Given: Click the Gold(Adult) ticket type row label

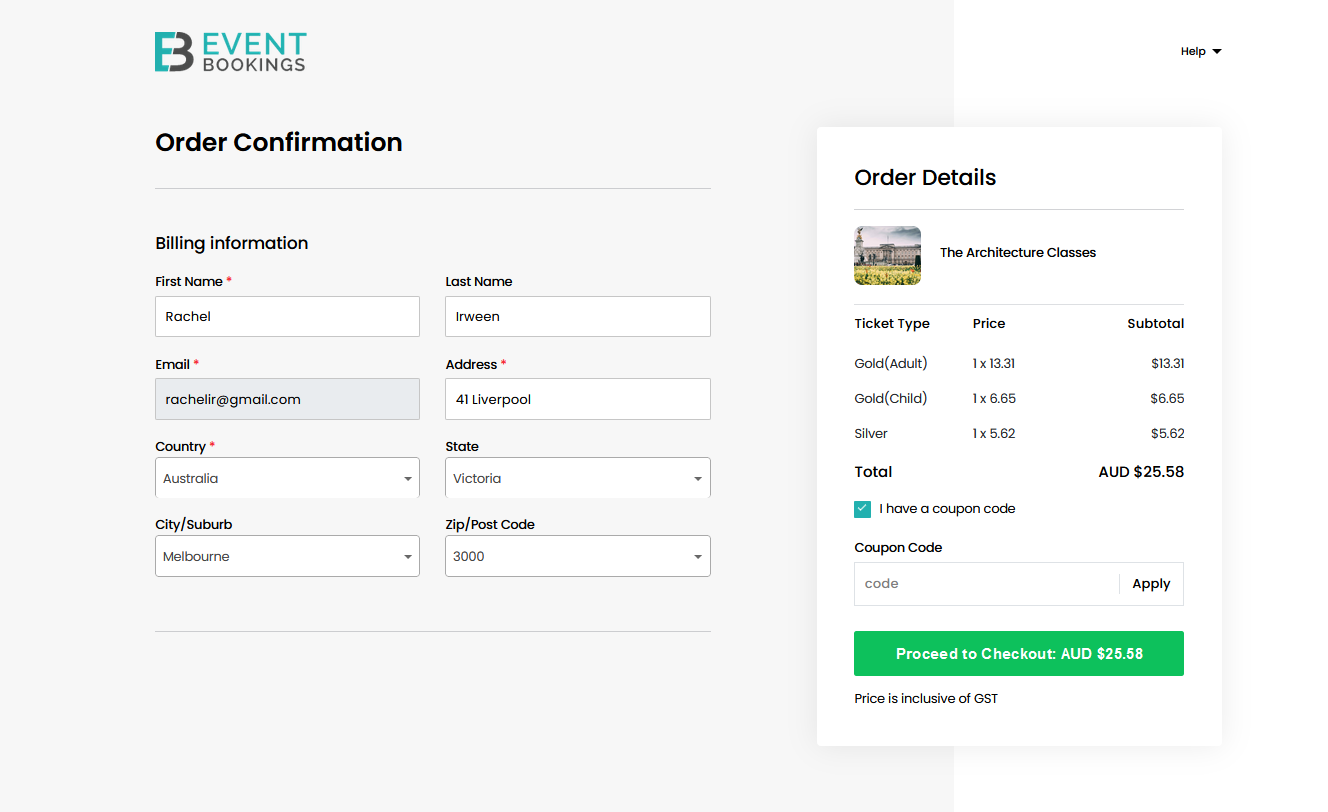Looking at the screenshot, I should [891, 363].
